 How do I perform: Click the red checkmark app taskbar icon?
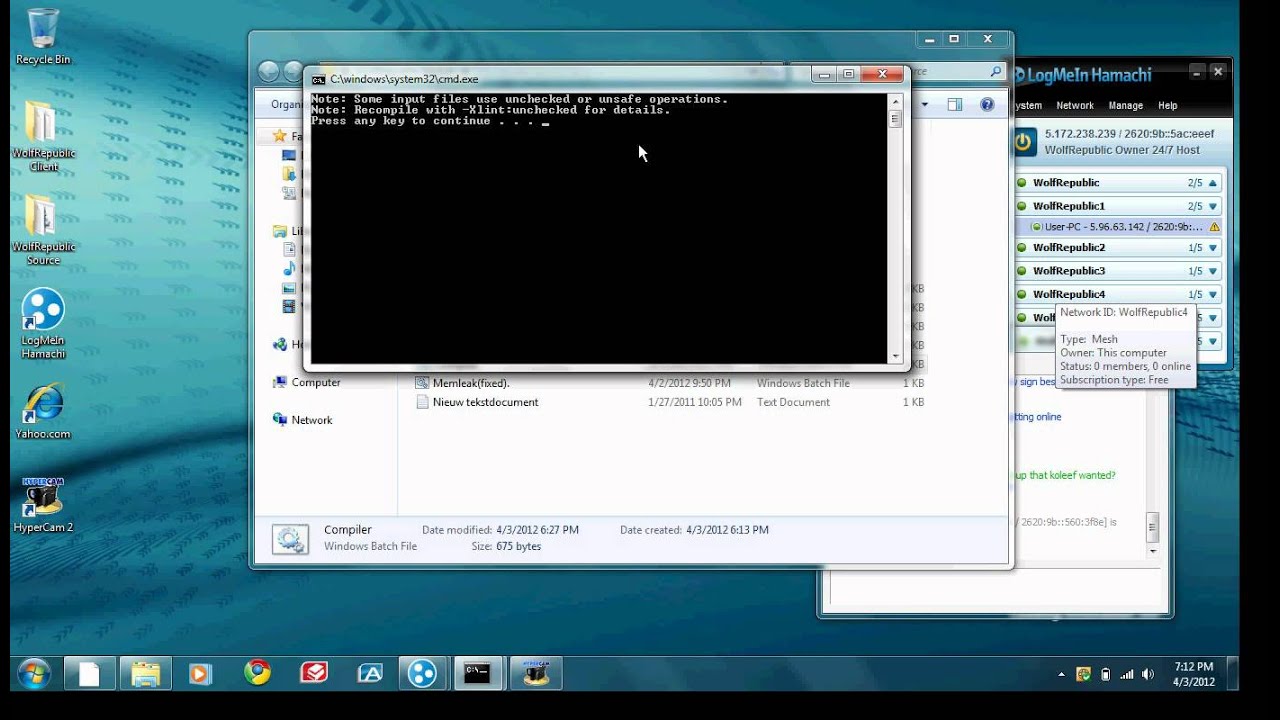tap(314, 673)
